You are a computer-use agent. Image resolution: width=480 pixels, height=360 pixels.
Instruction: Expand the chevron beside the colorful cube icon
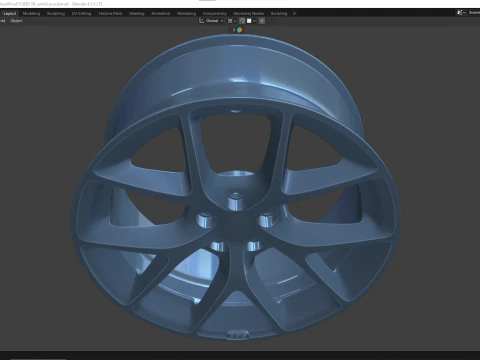(234, 30)
